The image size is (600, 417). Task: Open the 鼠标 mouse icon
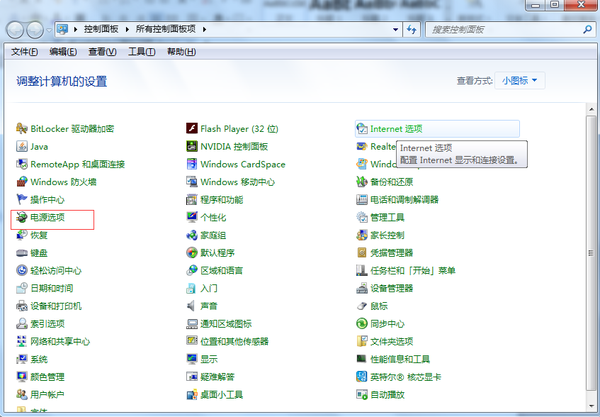tap(362, 306)
